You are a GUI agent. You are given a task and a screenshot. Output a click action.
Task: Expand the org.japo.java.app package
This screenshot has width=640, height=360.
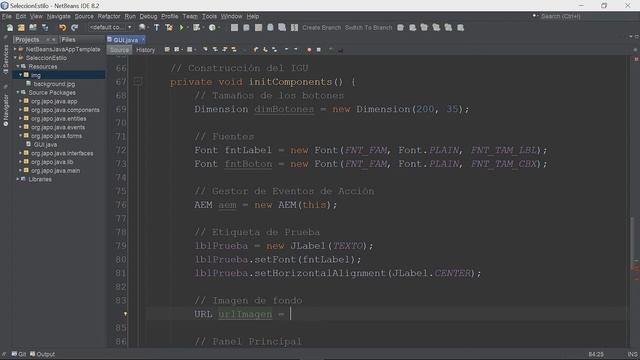20,101
